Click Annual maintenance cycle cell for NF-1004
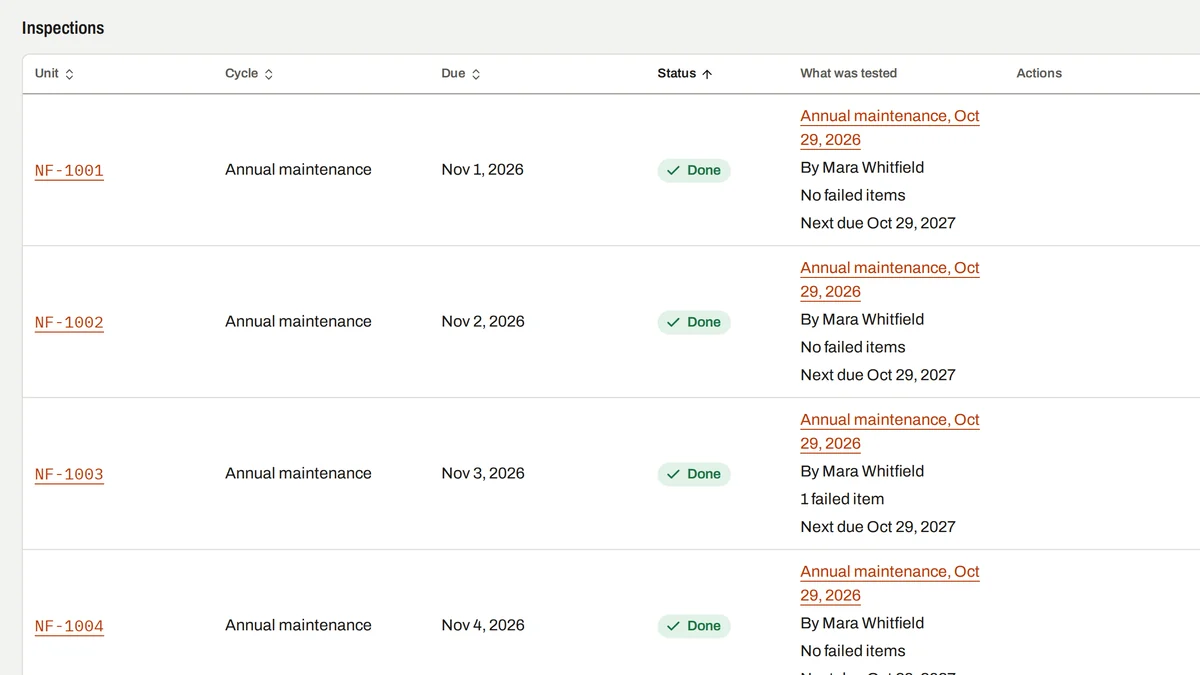1200x675 pixels. [298, 626]
